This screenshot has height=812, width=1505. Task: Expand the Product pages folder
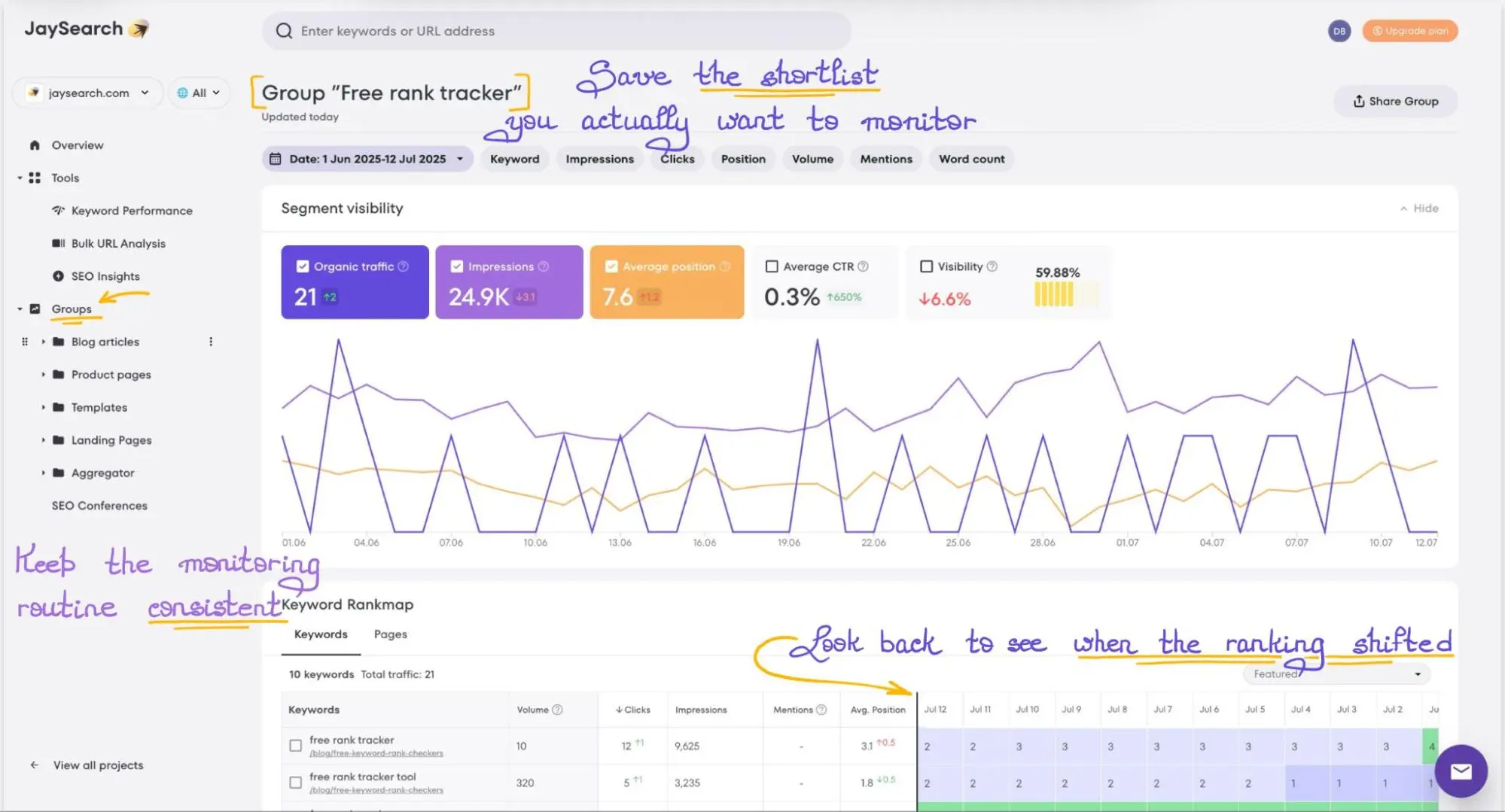click(43, 374)
